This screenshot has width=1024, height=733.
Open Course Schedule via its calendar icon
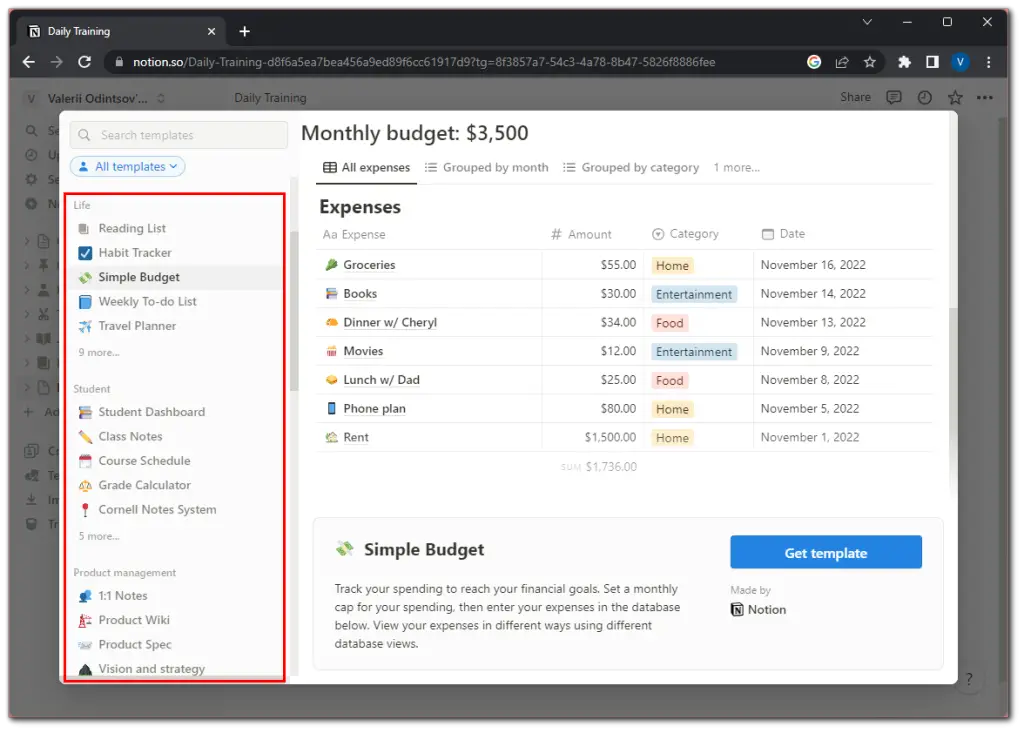click(x=85, y=460)
